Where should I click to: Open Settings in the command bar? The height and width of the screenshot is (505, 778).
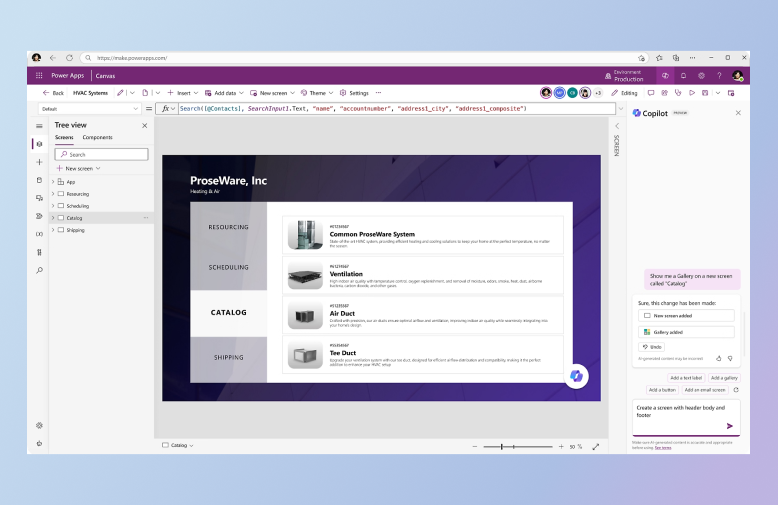[354, 93]
